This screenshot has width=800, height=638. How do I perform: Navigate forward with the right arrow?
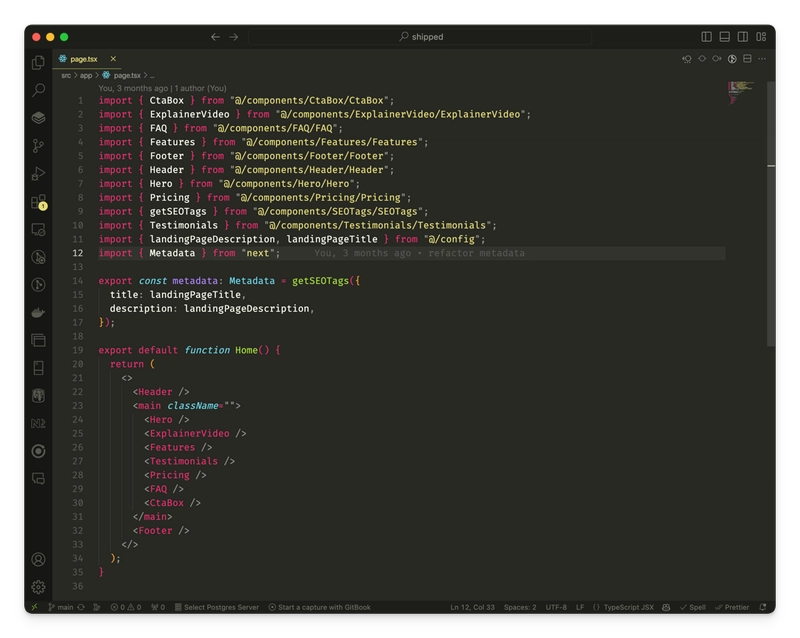click(233, 37)
